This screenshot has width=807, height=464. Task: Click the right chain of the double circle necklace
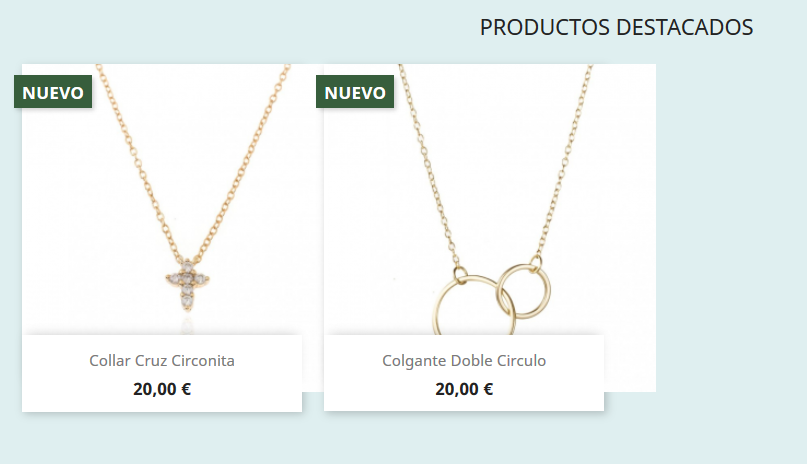click(x=565, y=159)
